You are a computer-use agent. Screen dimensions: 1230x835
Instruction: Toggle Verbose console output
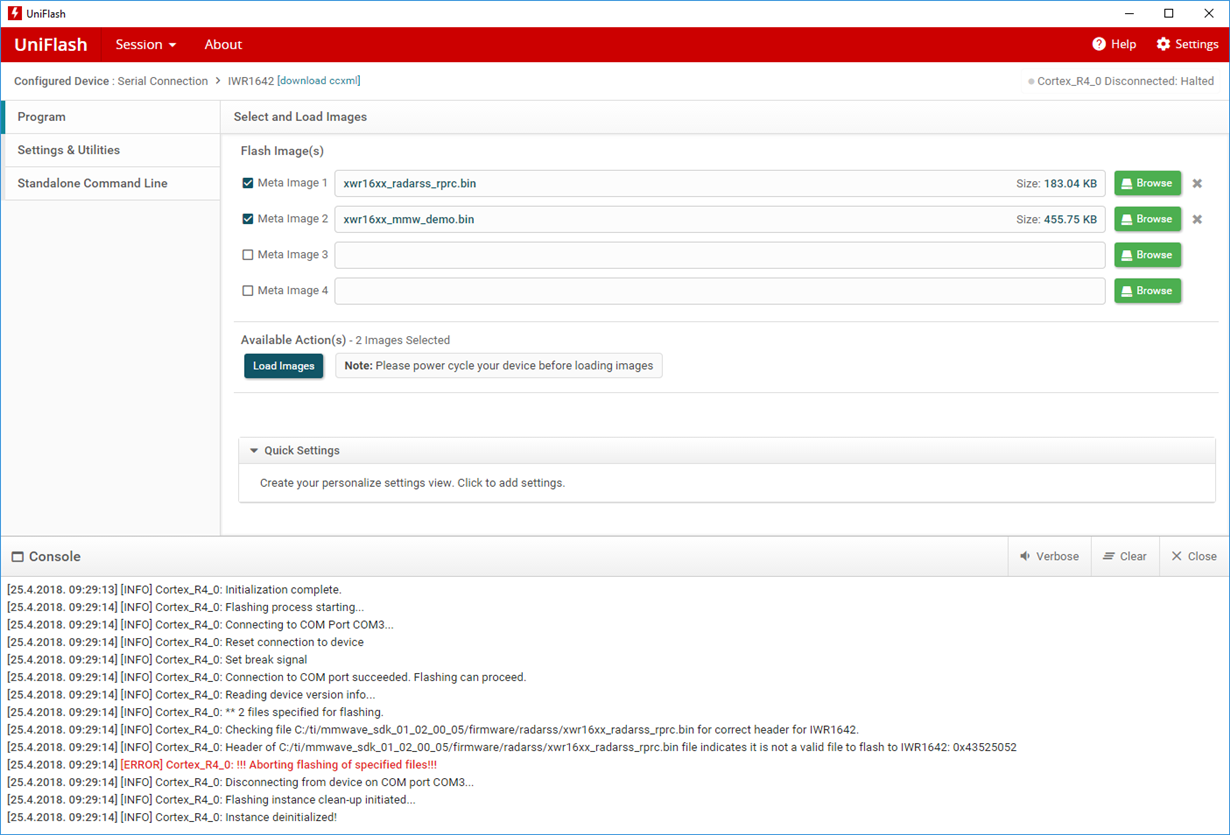coord(1049,556)
